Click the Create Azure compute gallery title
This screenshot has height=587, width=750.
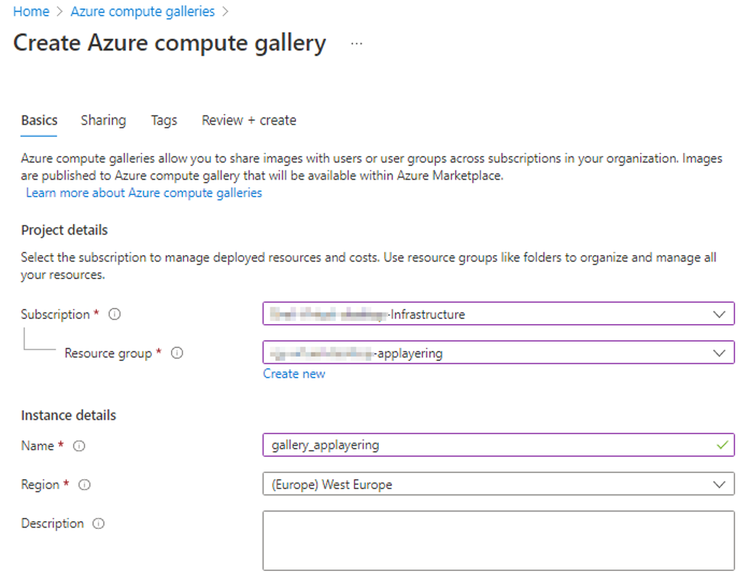coord(169,43)
